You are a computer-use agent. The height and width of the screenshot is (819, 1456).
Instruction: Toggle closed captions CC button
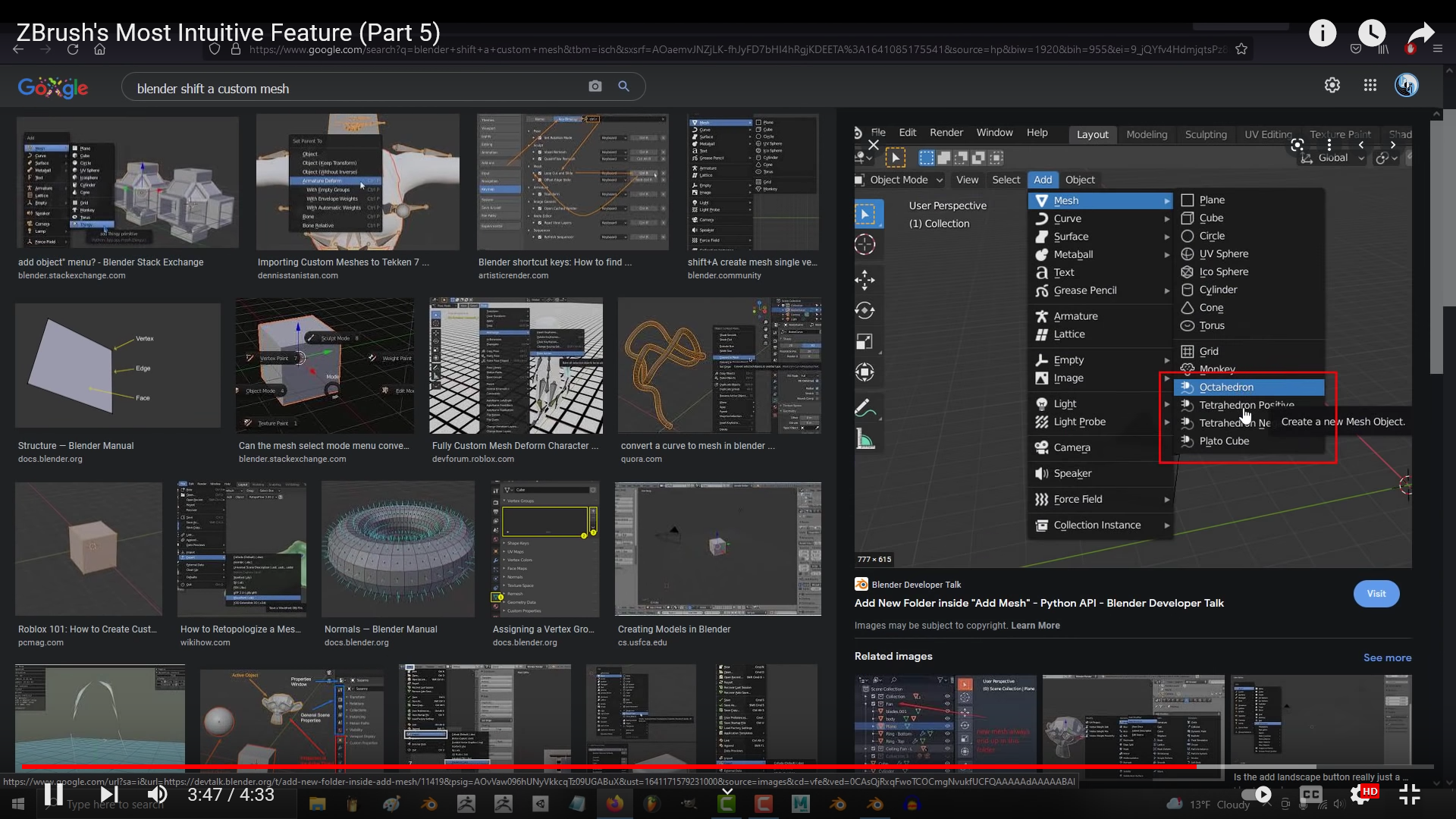1310,794
